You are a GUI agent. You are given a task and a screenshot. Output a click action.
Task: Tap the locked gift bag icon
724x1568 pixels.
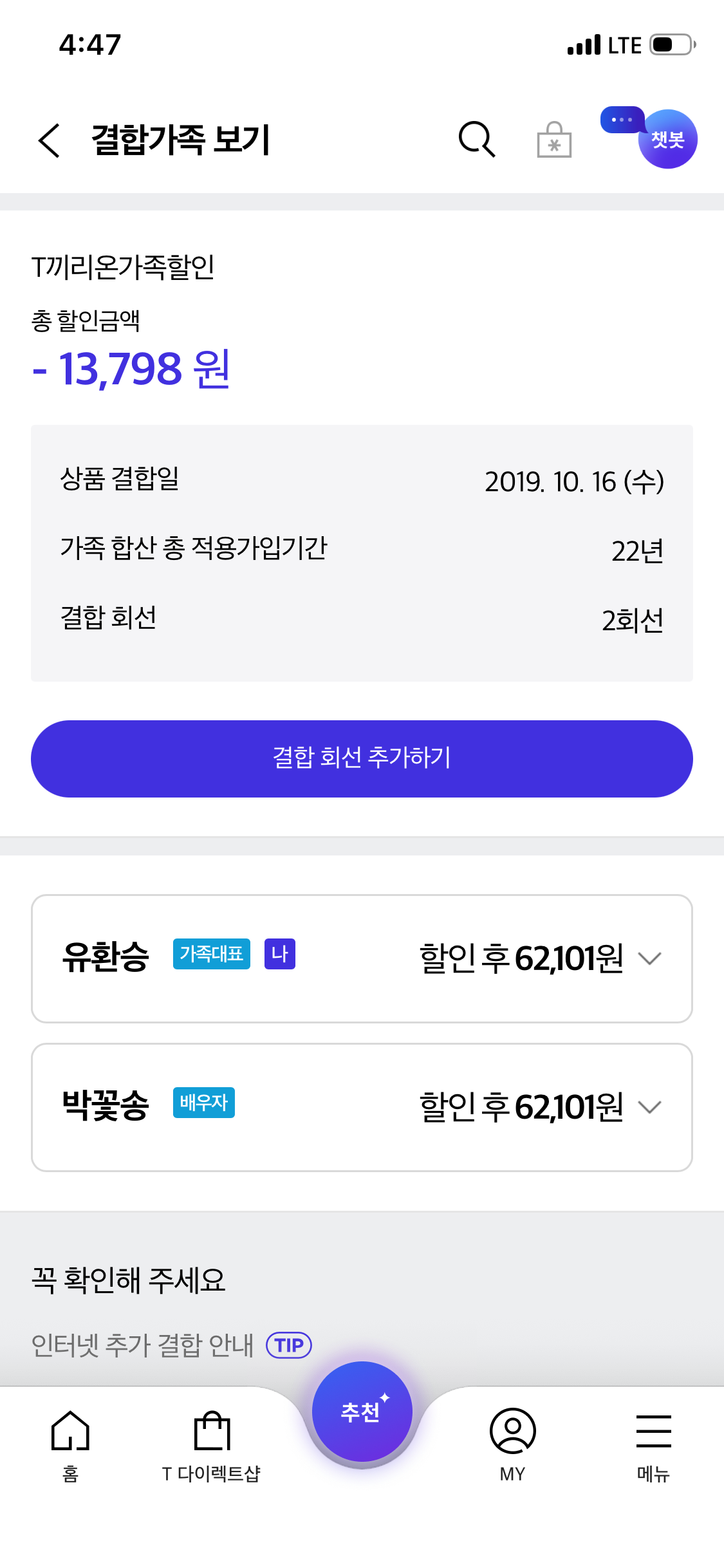tap(554, 140)
